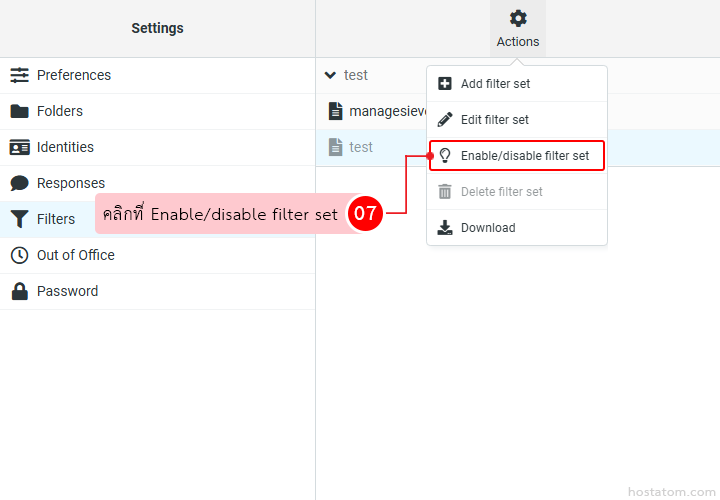Click the Responses speech bubble icon
Image resolution: width=720 pixels, height=500 pixels.
pyautogui.click(x=19, y=183)
